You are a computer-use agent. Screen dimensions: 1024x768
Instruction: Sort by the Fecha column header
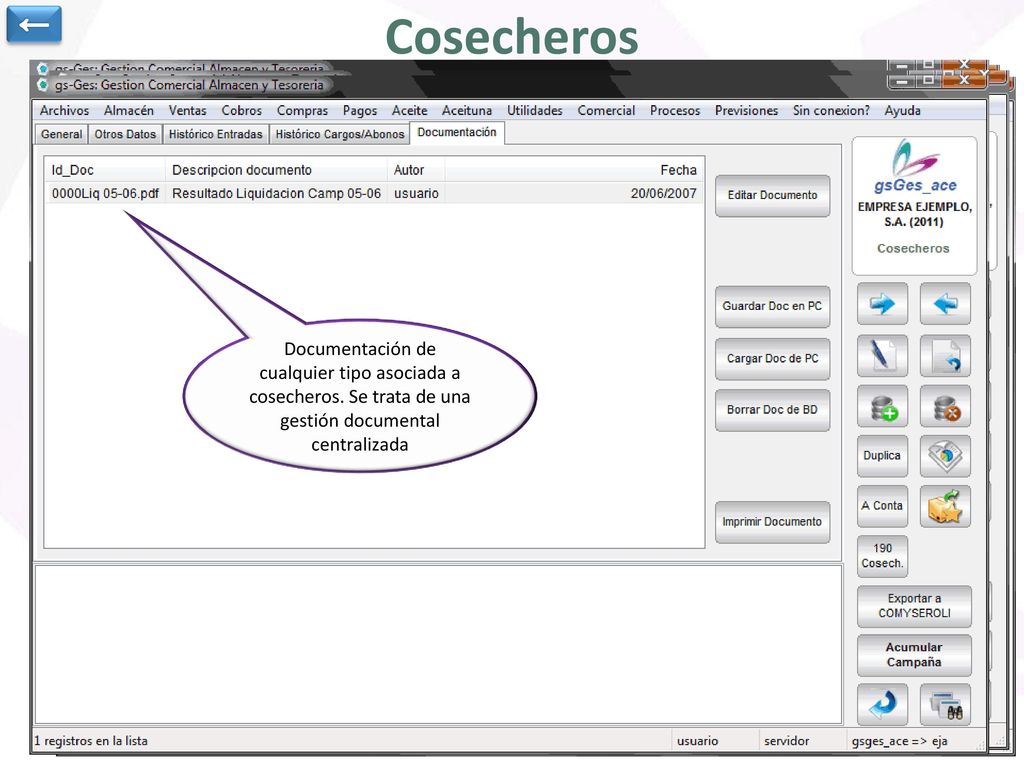(574, 170)
